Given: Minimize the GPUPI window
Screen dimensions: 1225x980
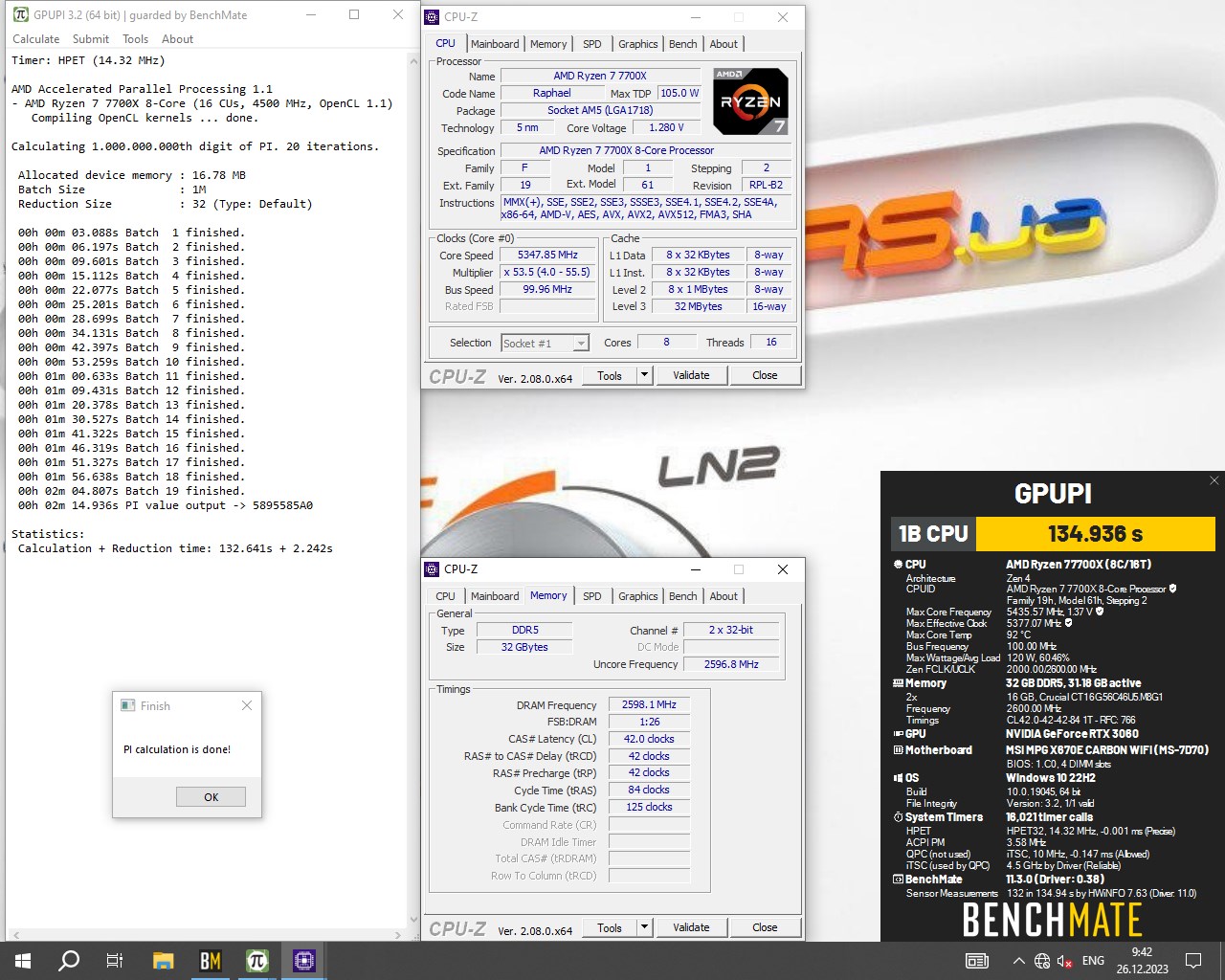Looking at the screenshot, I should pos(309,14).
